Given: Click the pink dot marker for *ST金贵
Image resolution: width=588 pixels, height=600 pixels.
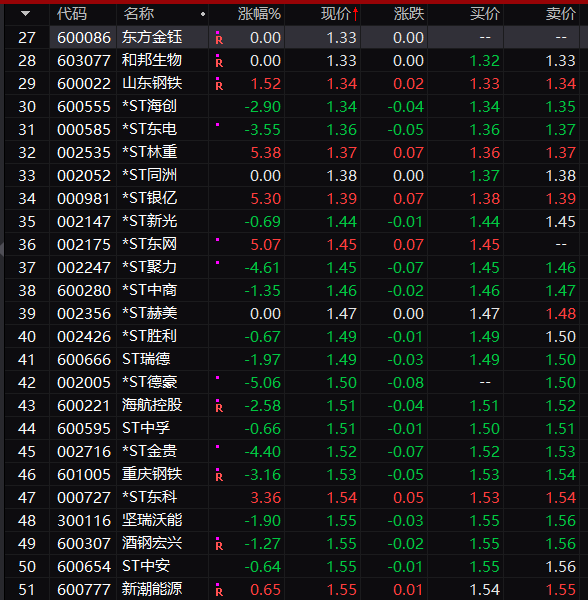Looking at the screenshot, I should (x=217, y=446).
